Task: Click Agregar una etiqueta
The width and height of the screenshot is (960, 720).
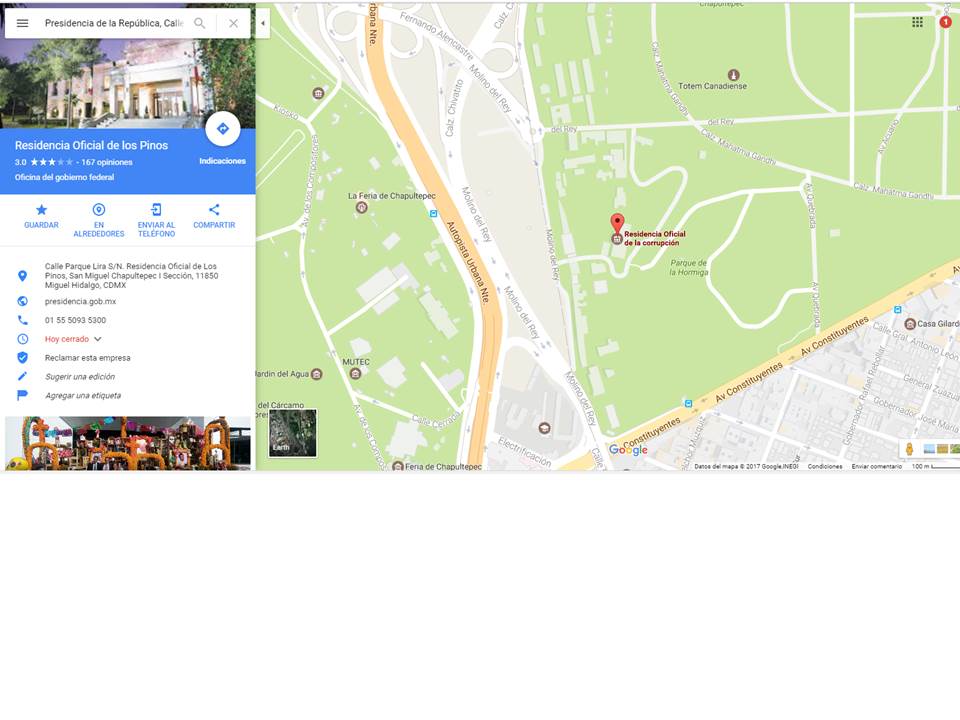Action: (x=83, y=396)
